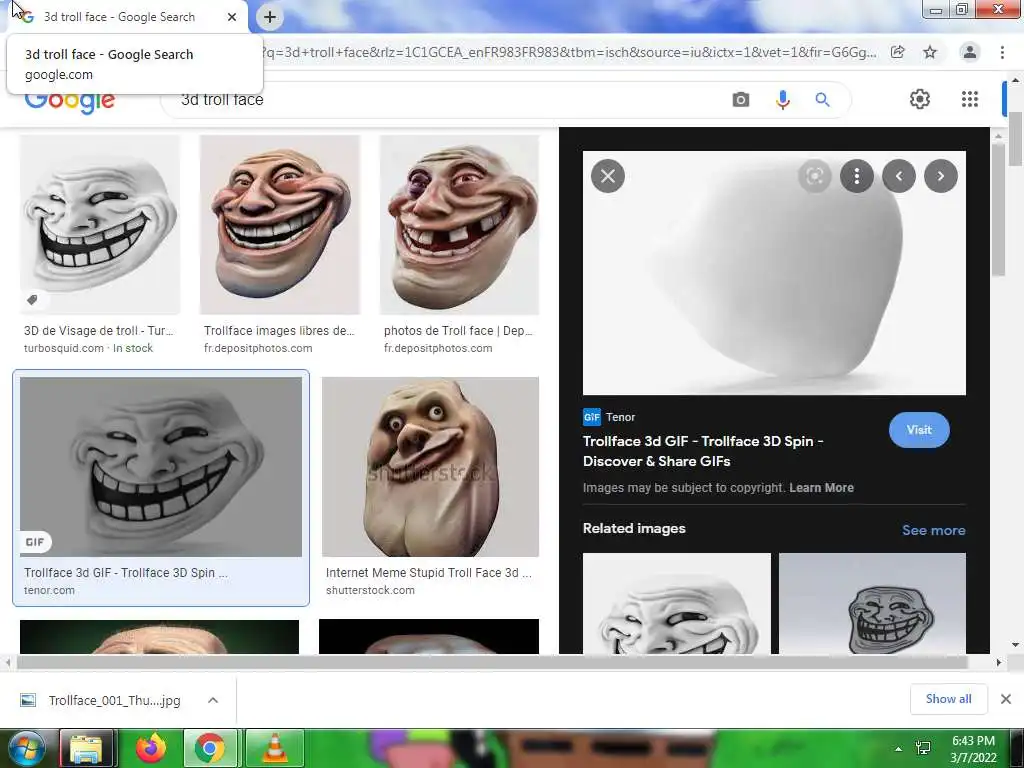This screenshot has height=768, width=1024.
Task: Open 'Trollface images libres de...' result title
Action: pyautogui.click(x=279, y=330)
